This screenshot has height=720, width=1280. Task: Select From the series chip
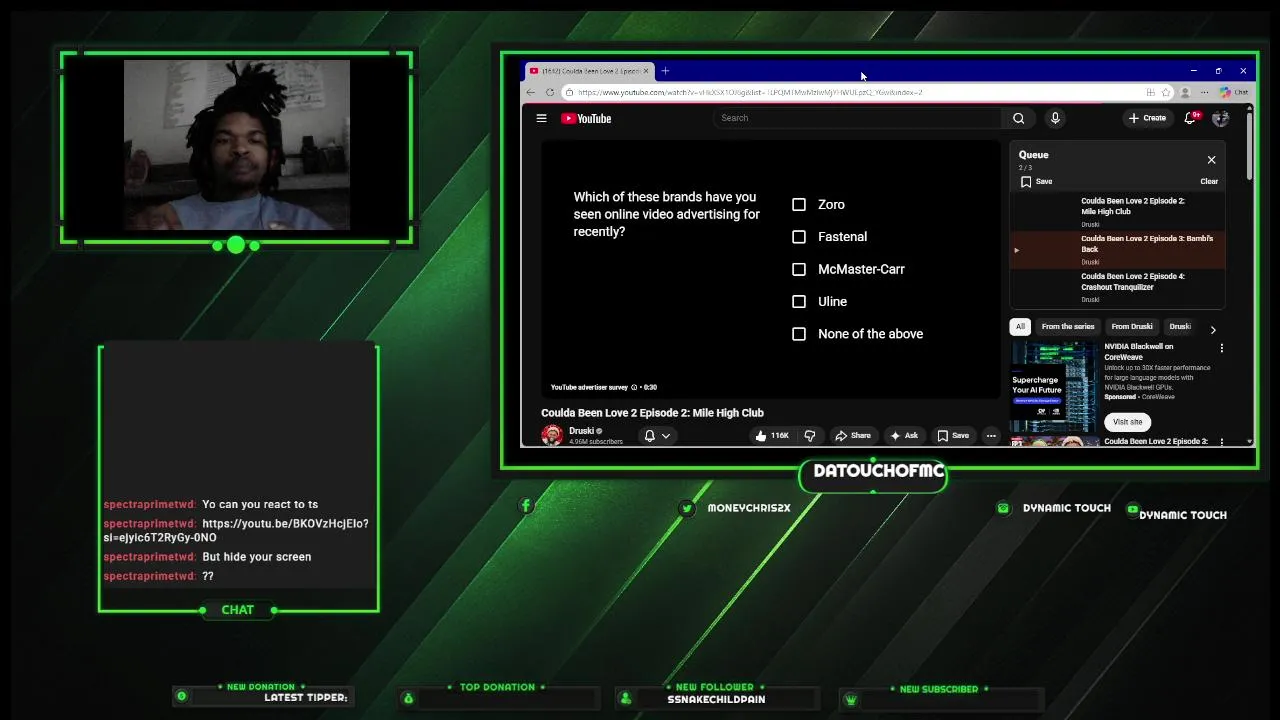[x=1068, y=327]
